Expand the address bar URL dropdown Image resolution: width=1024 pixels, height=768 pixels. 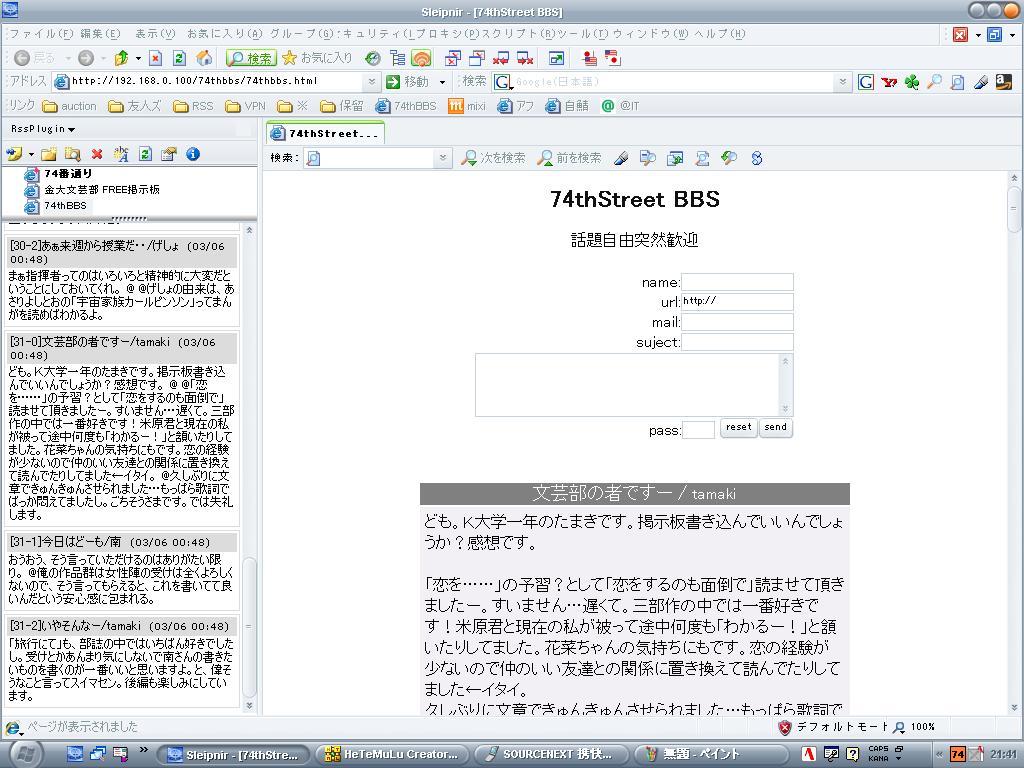click(x=372, y=82)
